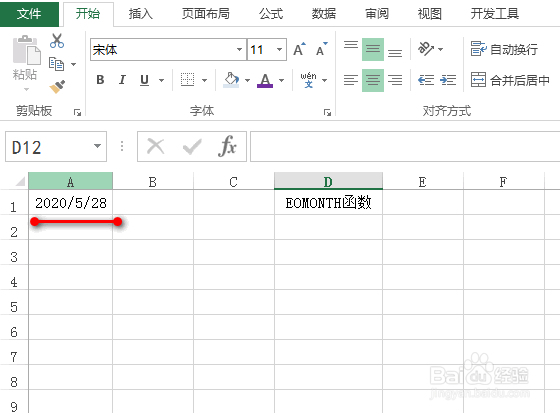The width and height of the screenshot is (560, 413).
Task: Click the Paste clipboard icon
Action: pos(26,50)
